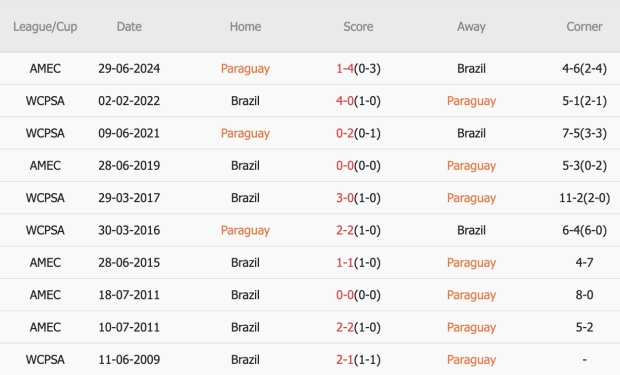Open the 4-0(1-0) score result
620x375 pixels.
pos(358,101)
